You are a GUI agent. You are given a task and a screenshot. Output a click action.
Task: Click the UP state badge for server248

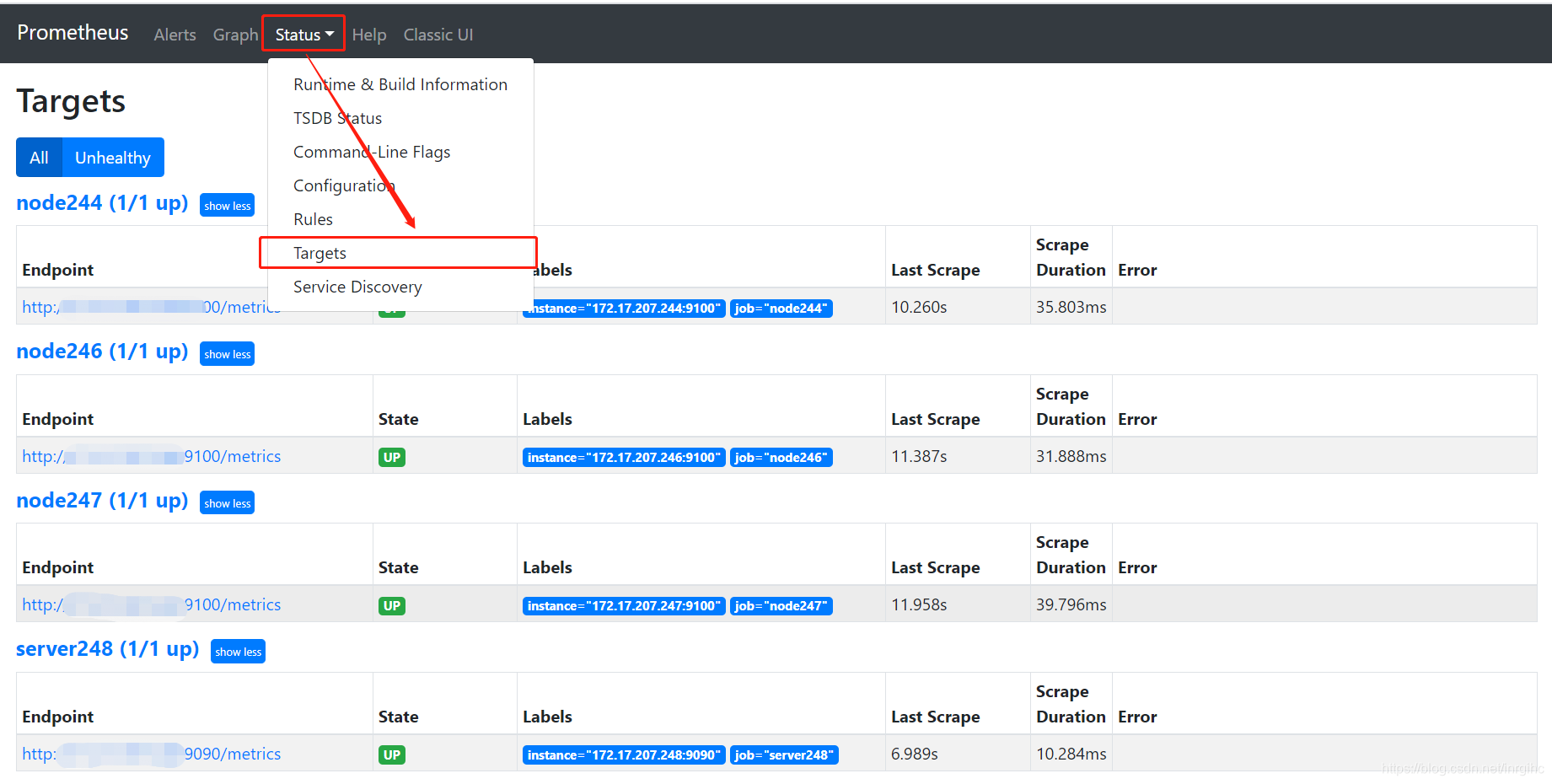point(392,754)
